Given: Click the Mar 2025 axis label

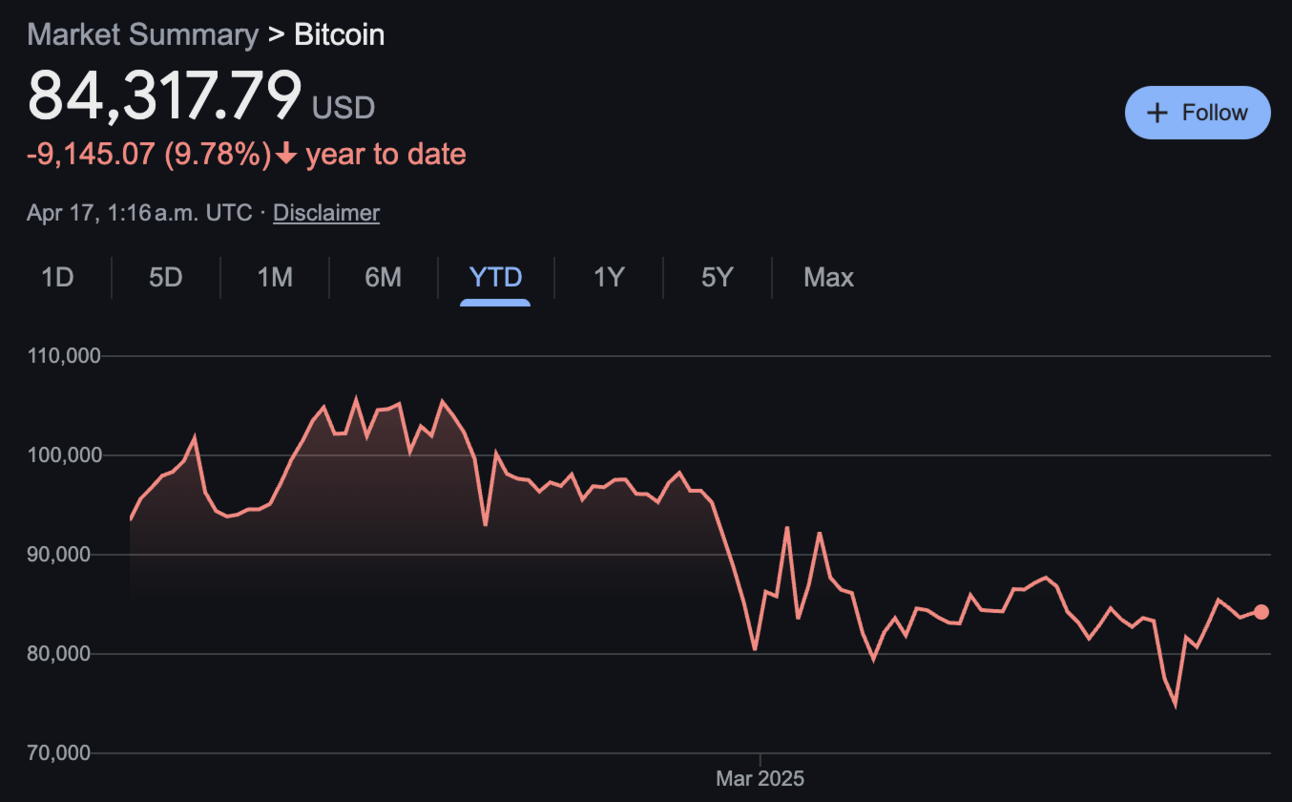Looking at the screenshot, I should point(760,778).
